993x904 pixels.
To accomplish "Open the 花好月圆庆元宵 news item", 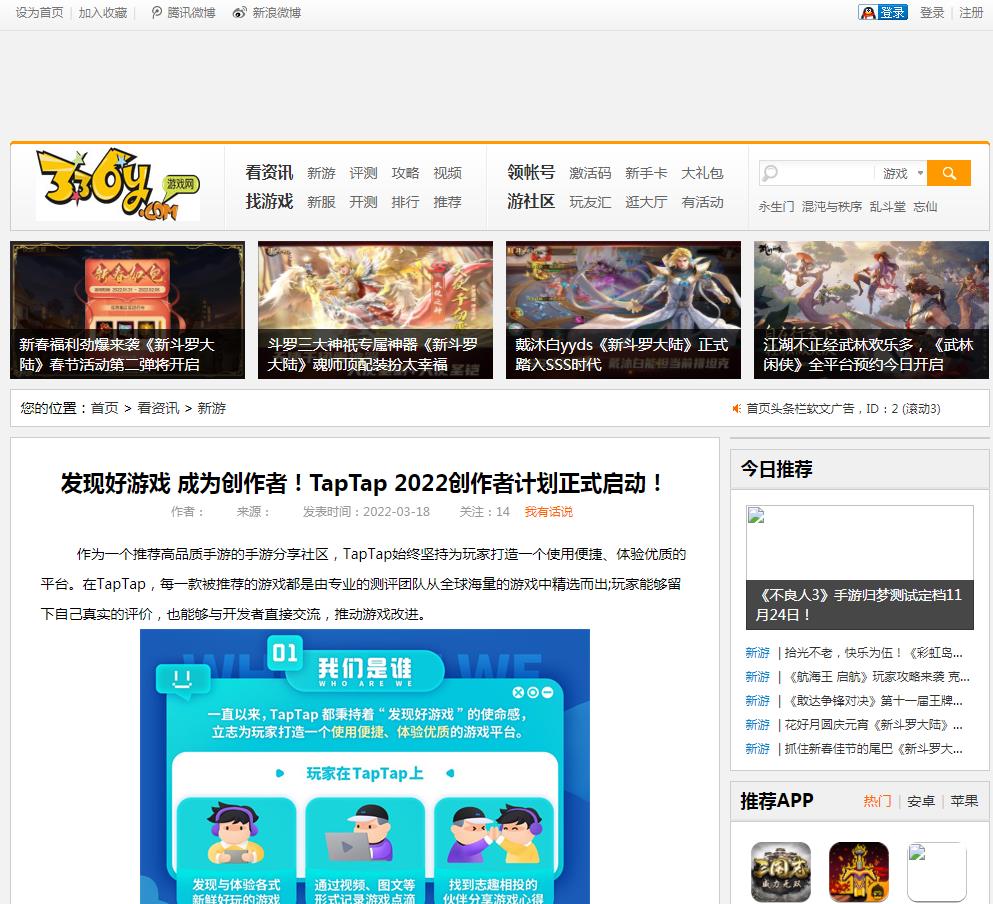I will [873, 725].
